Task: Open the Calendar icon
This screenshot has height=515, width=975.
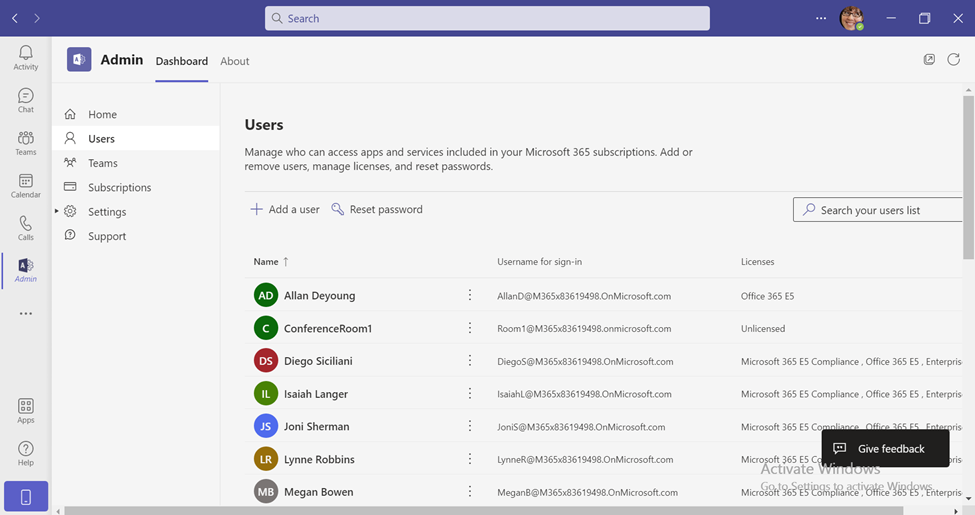Action: pyautogui.click(x=25, y=186)
